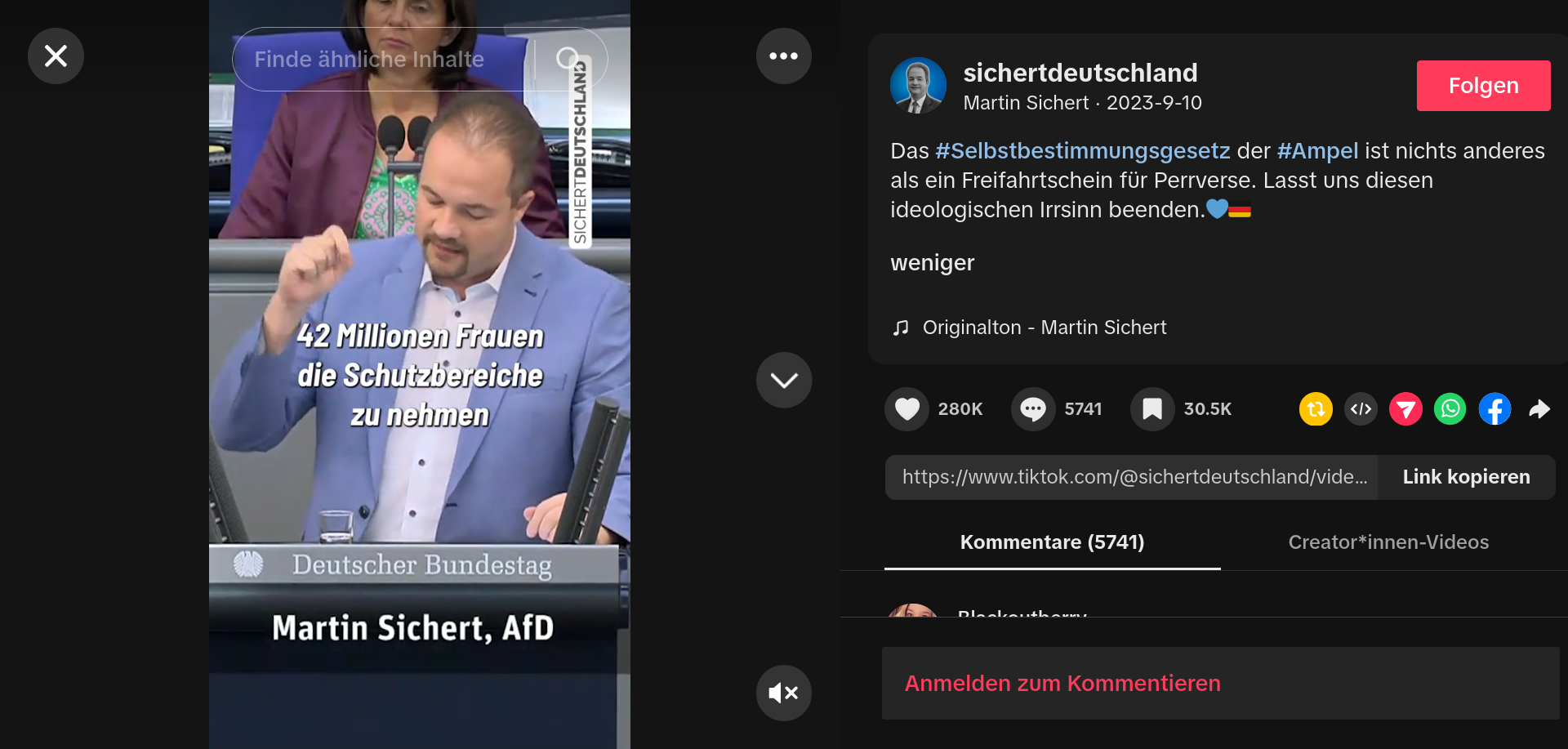Open the embed code icon
Image resolution: width=1568 pixels, height=749 pixels.
1361,409
